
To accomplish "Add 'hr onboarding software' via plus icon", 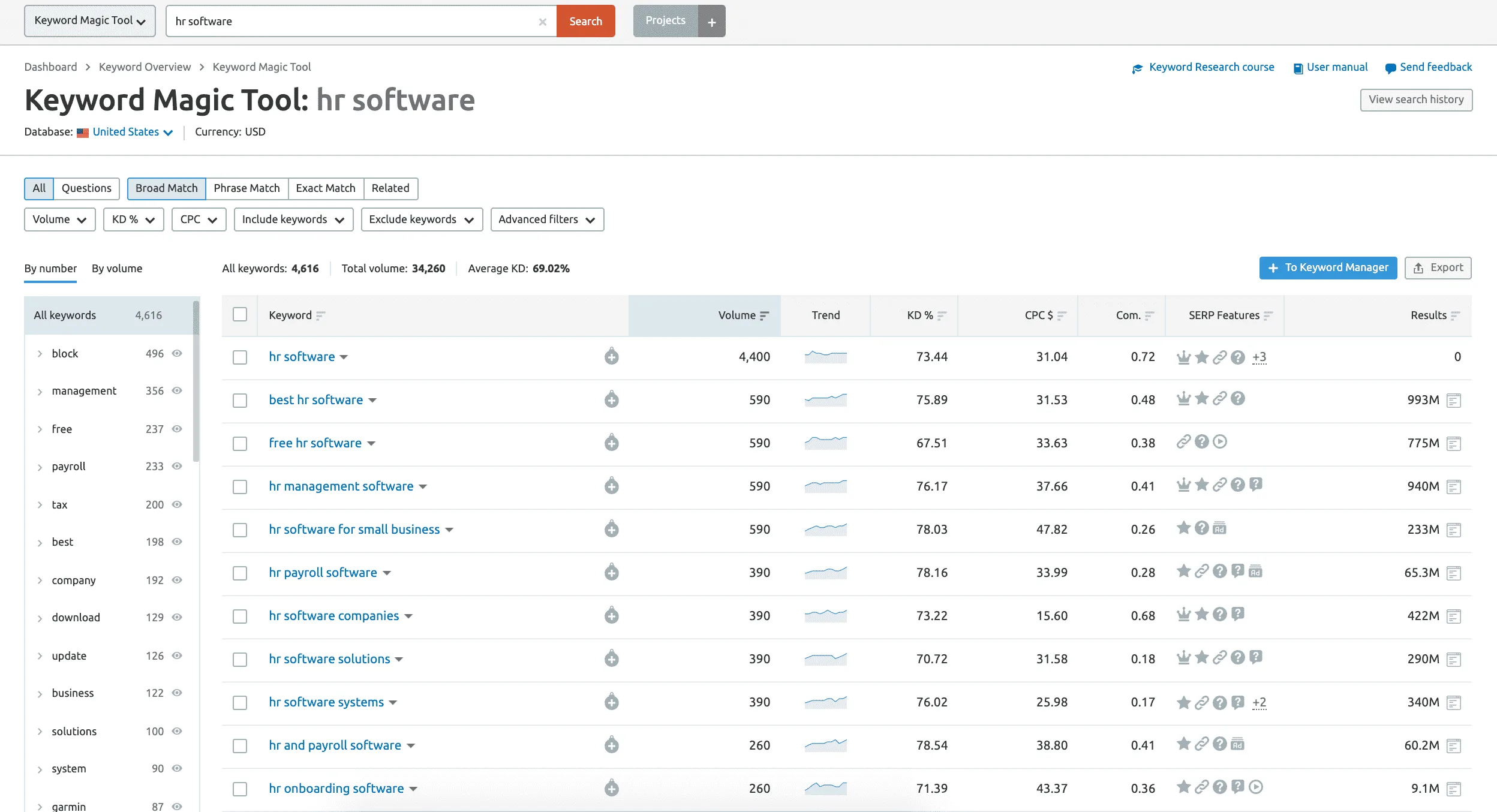I will (x=611, y=788).
